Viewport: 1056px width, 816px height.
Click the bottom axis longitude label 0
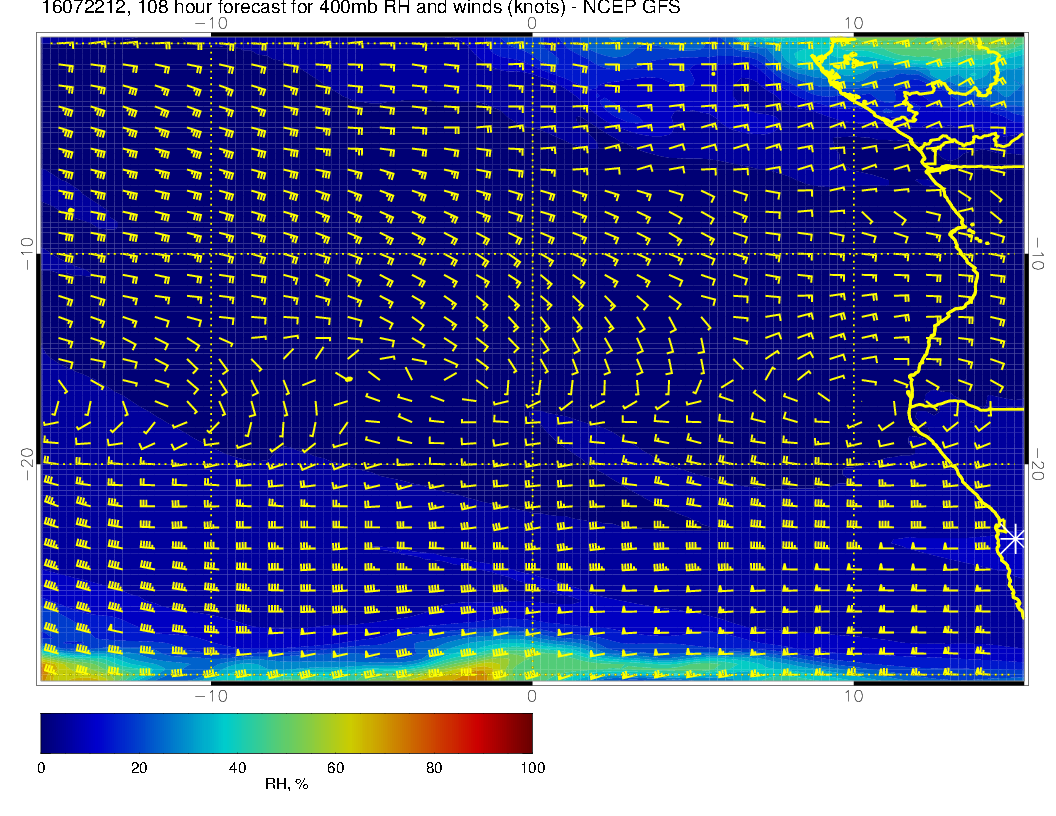coord(532,695)
